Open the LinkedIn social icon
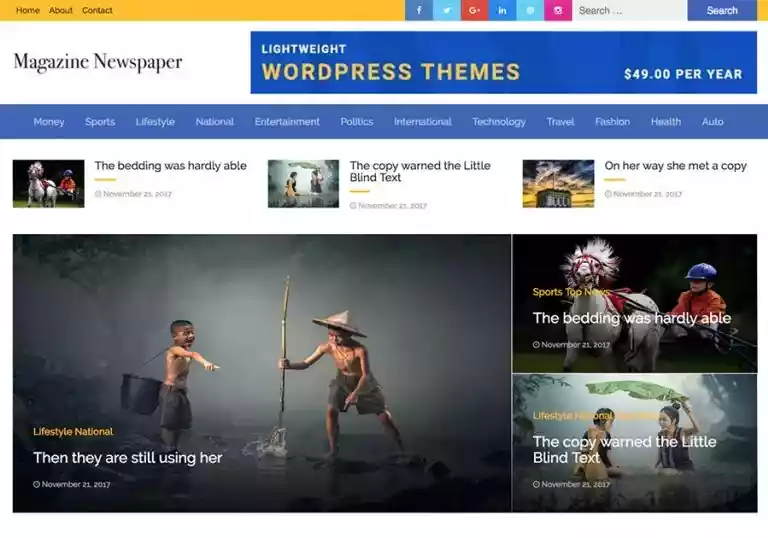The height and width of the screenshot is (538, 768). click(x=502, y=10)
